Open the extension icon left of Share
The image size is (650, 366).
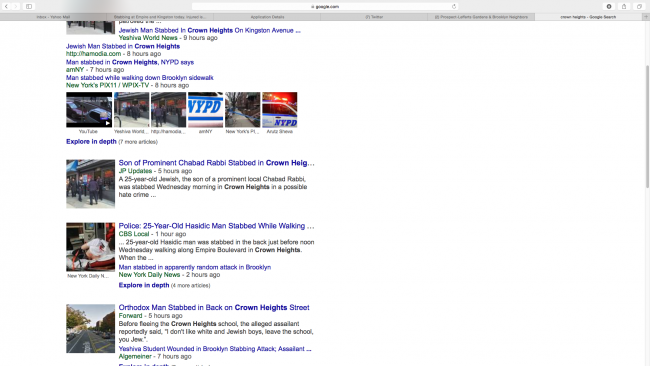[609, 6]
